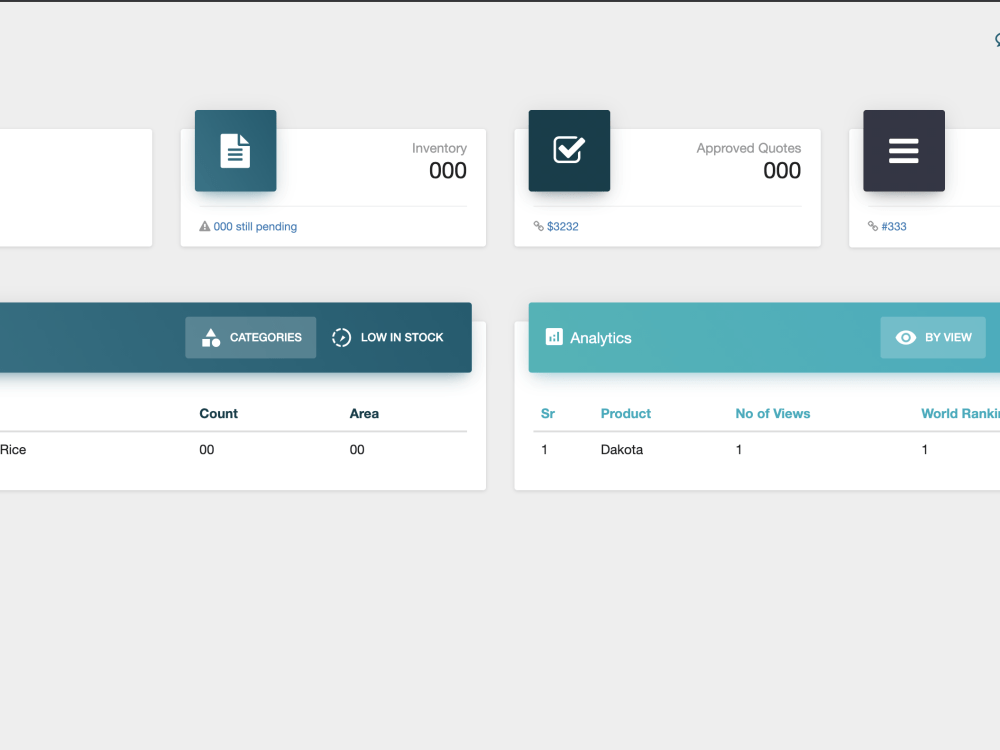The height and width of the screenshot is (750, 1000).
Task: Click the warning triangle icon beside still pending
Action: pos(205,226)
